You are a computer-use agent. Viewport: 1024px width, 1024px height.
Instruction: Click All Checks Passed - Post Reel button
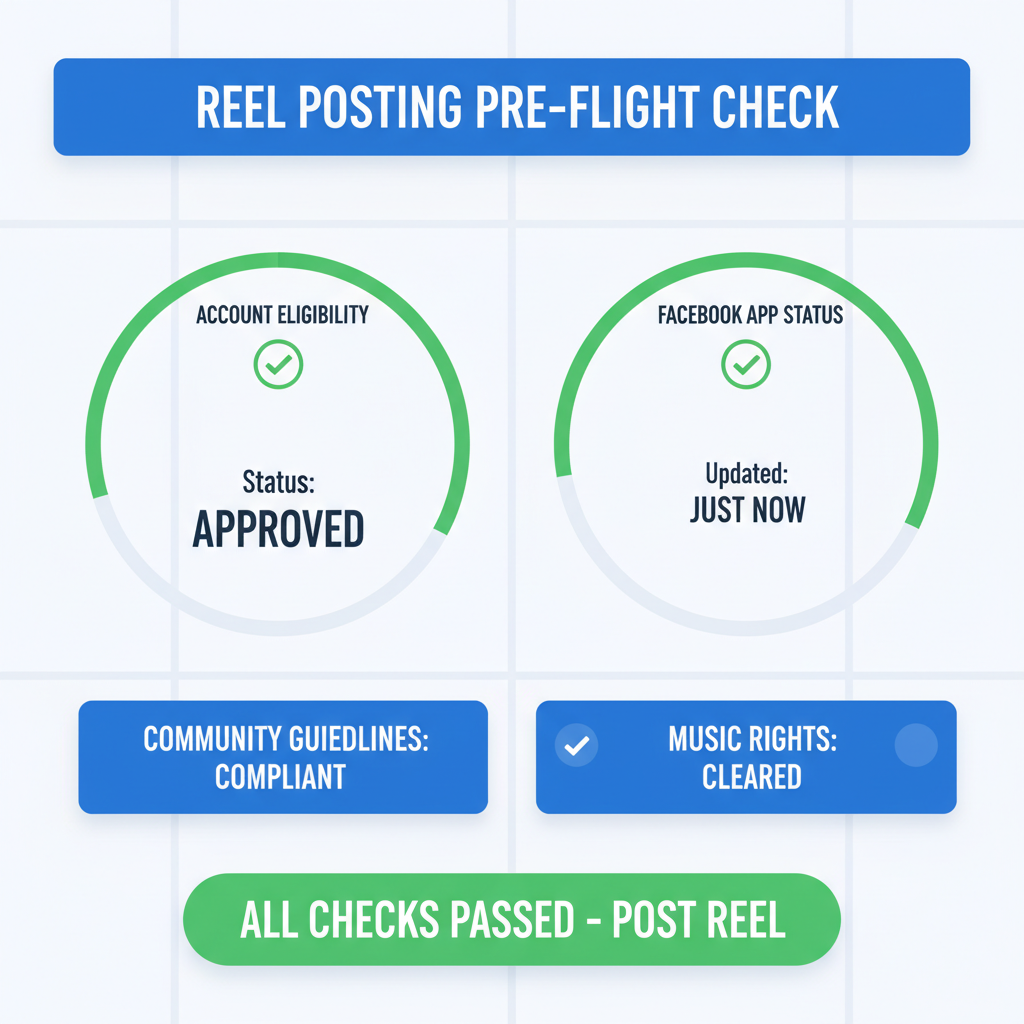[512, 920]
